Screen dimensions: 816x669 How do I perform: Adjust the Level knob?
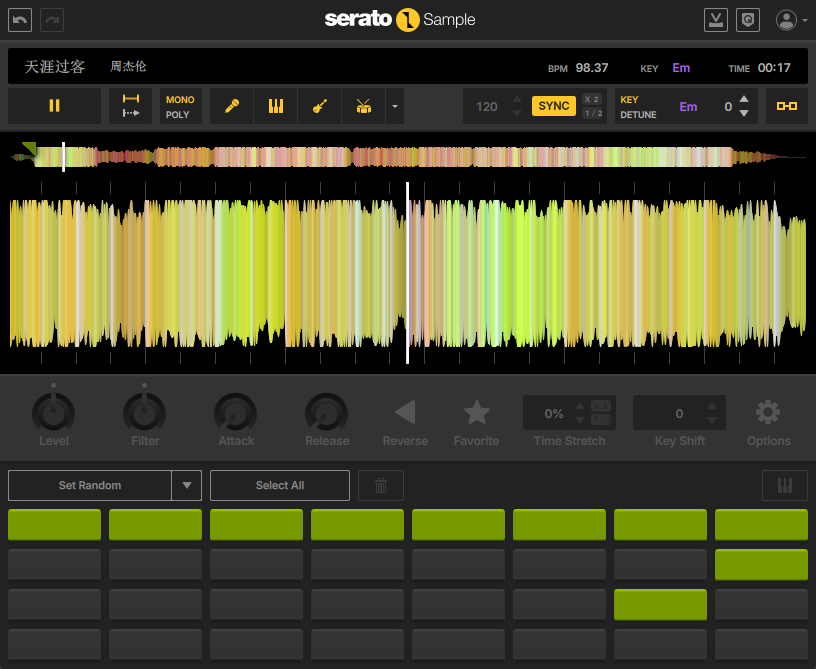tap(54, 413)
